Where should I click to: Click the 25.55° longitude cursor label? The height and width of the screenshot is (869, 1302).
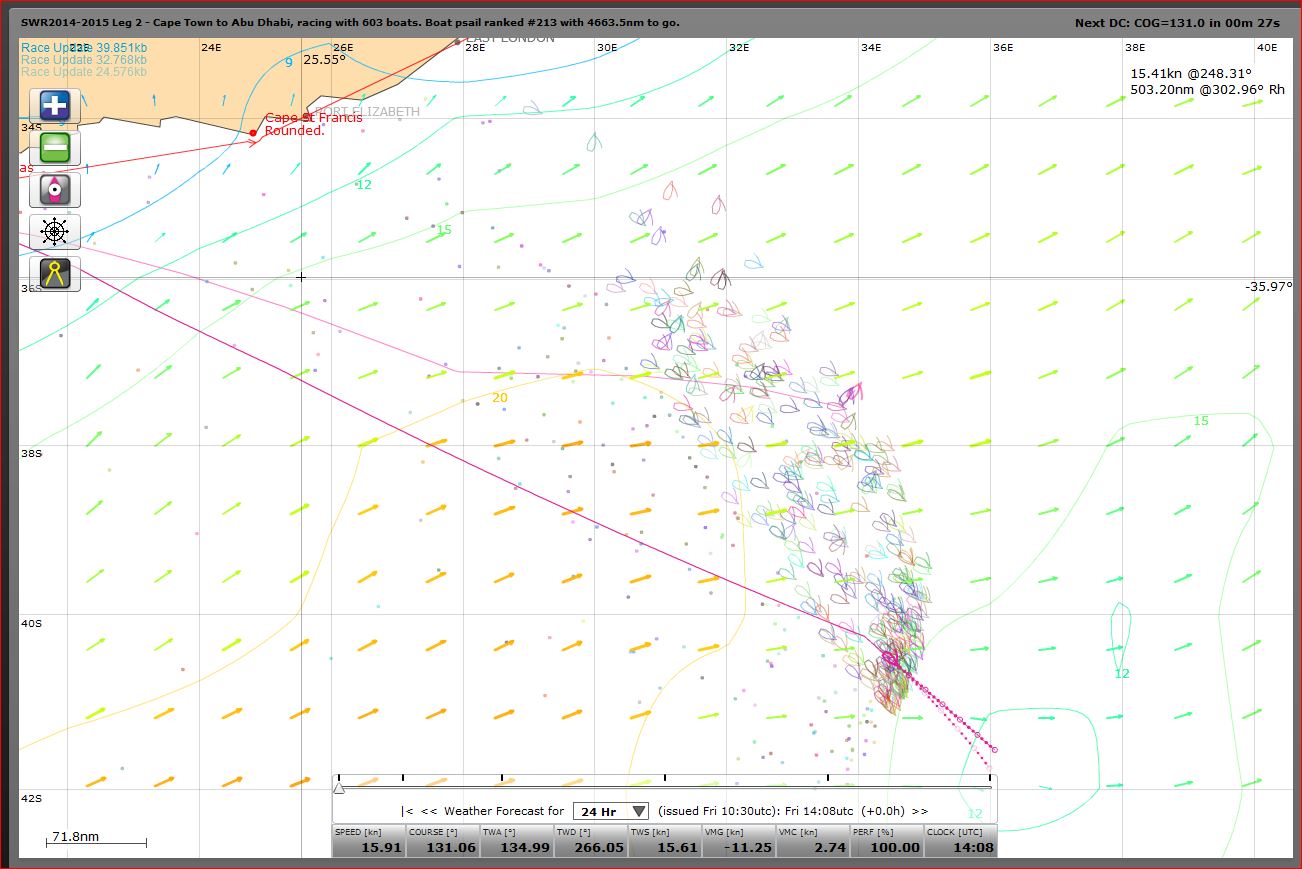(324, 60)
